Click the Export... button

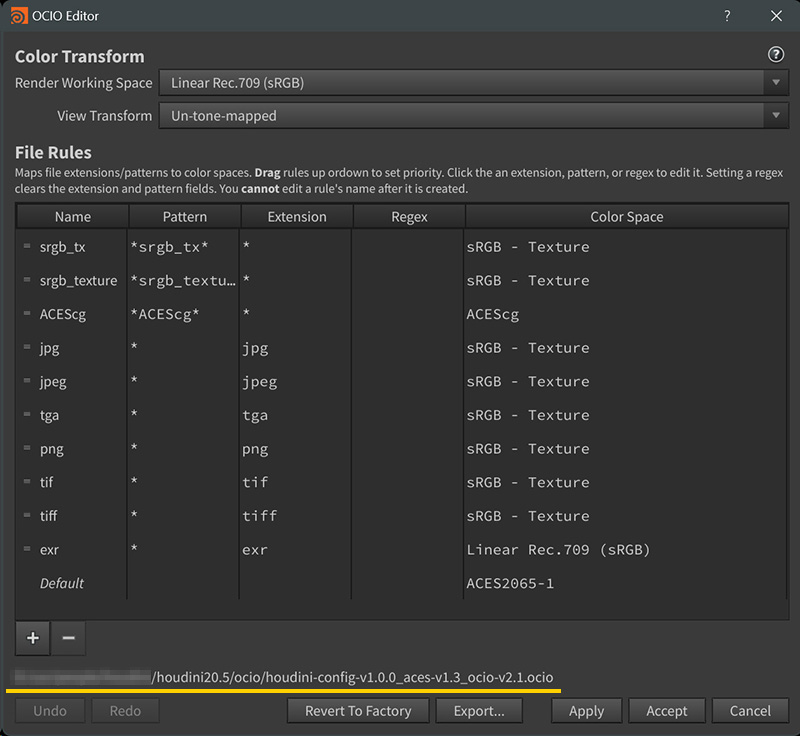click(479, 711)
